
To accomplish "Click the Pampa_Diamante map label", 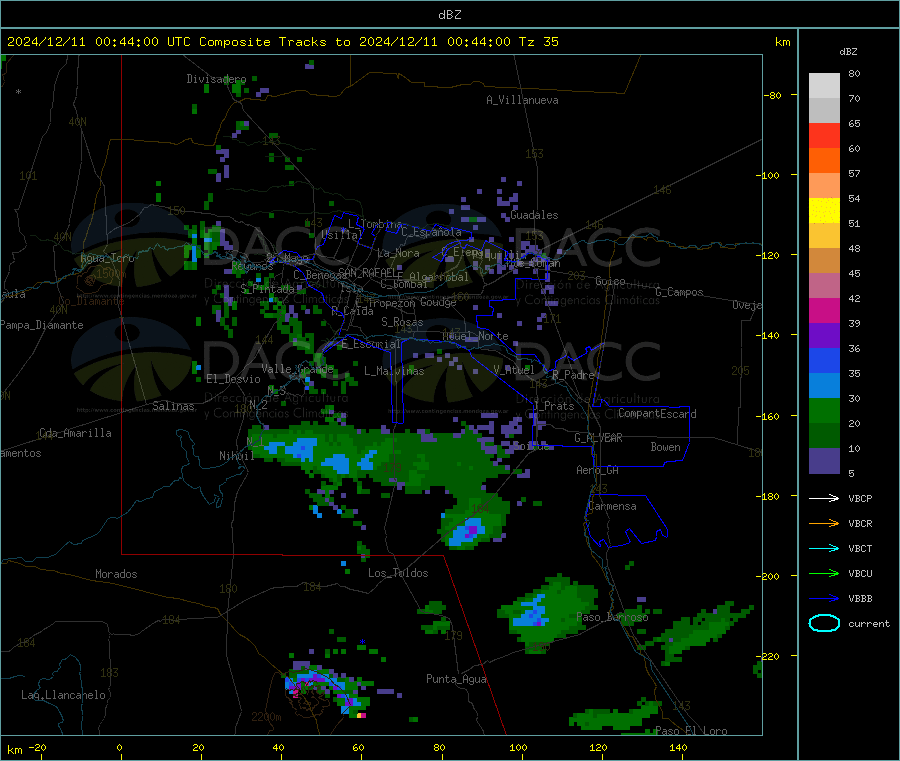I will [x=41, y=325].
